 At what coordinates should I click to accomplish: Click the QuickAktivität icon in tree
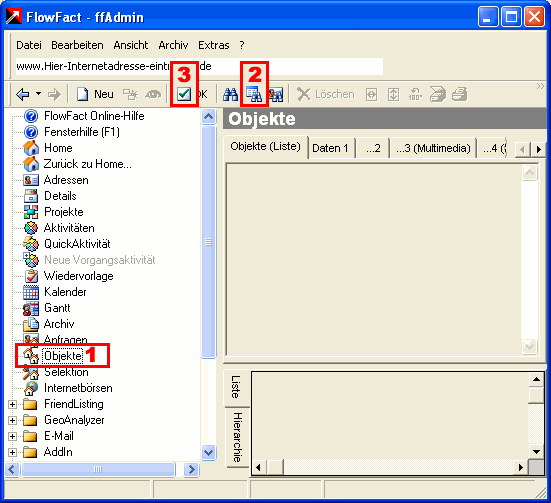click(31, 244)
